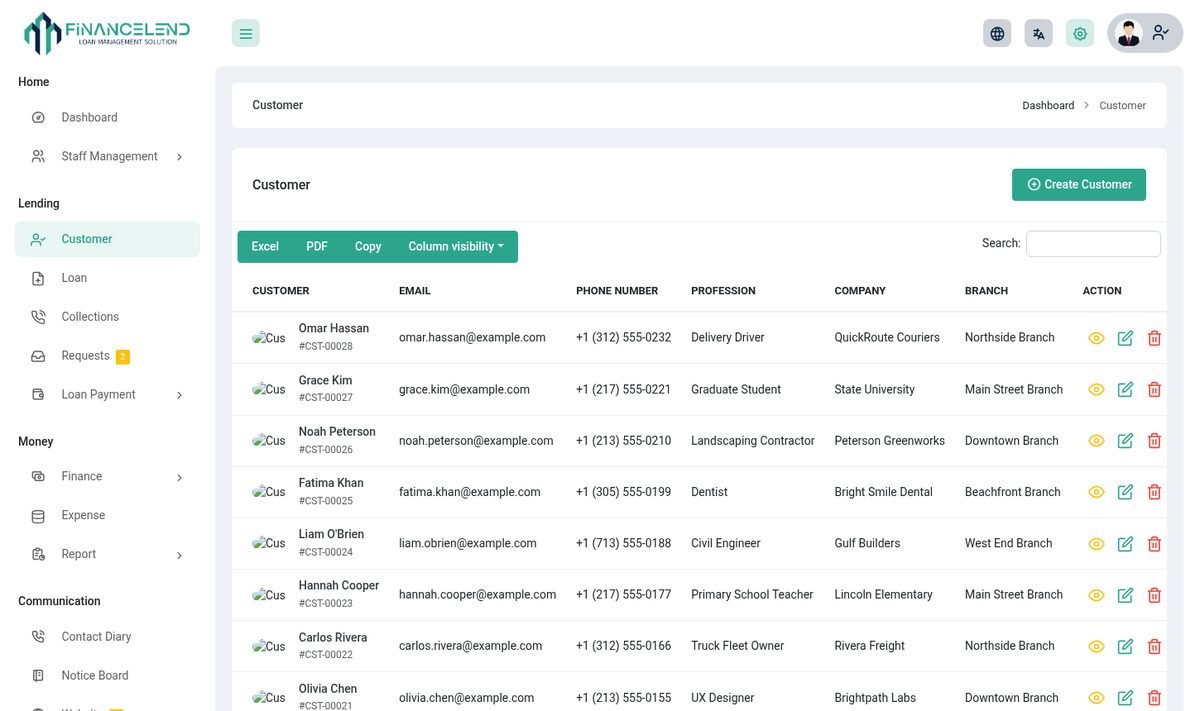This screenshot has width=1200, height=711.
Task: Click Omar Hassan's avatar thumbnail
Action: click(x=269, y=338)
